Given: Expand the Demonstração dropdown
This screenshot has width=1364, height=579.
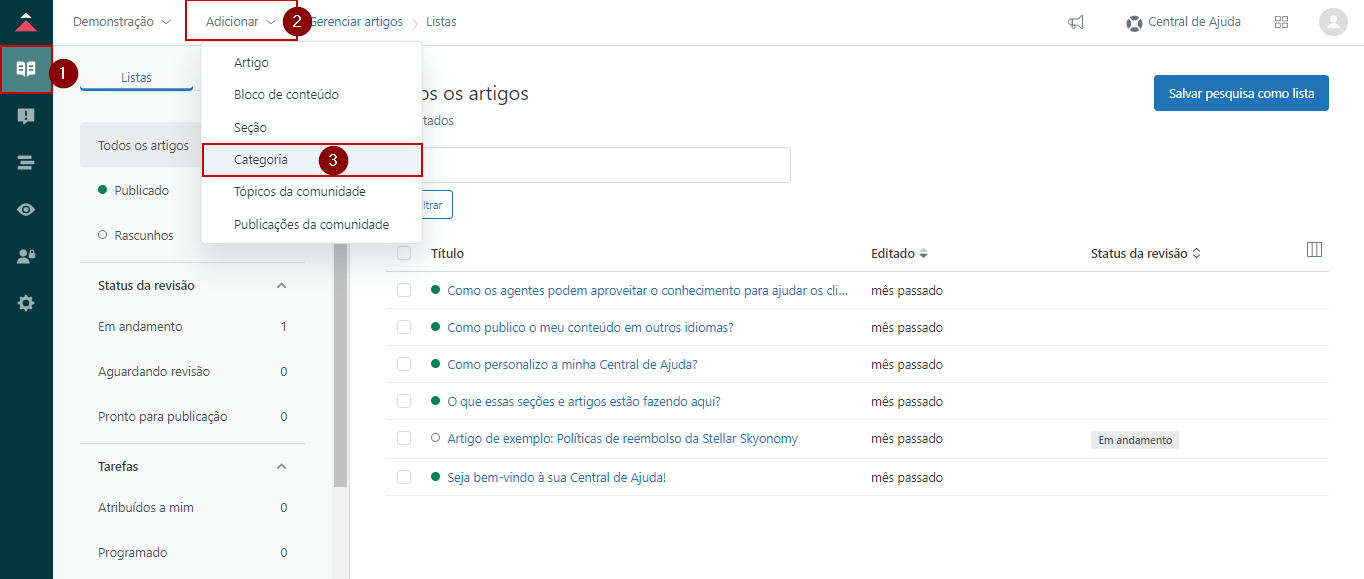Looking at the screenshot, I should tap(121, 22).
